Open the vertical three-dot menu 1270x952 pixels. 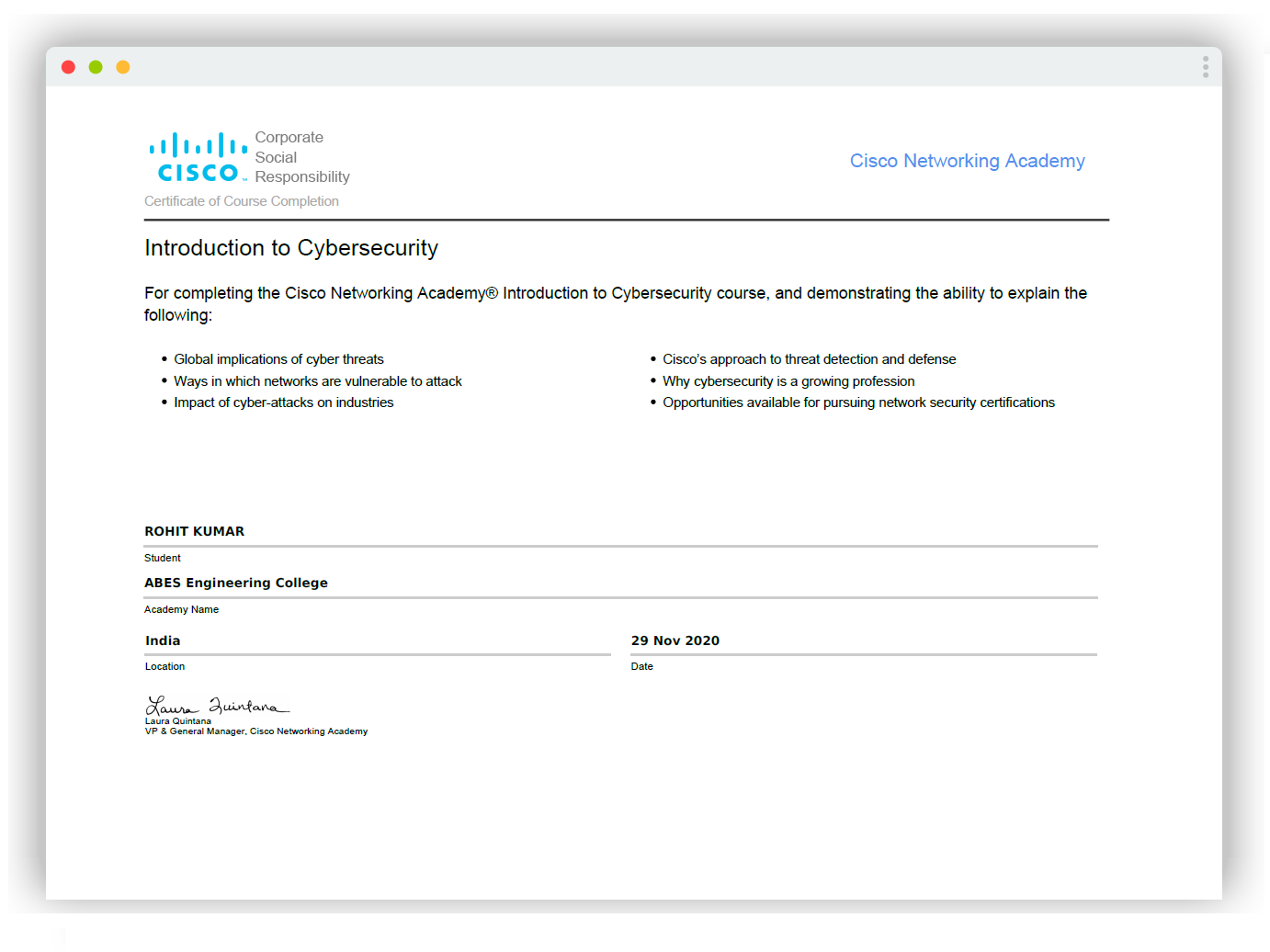coord(1206,67)
